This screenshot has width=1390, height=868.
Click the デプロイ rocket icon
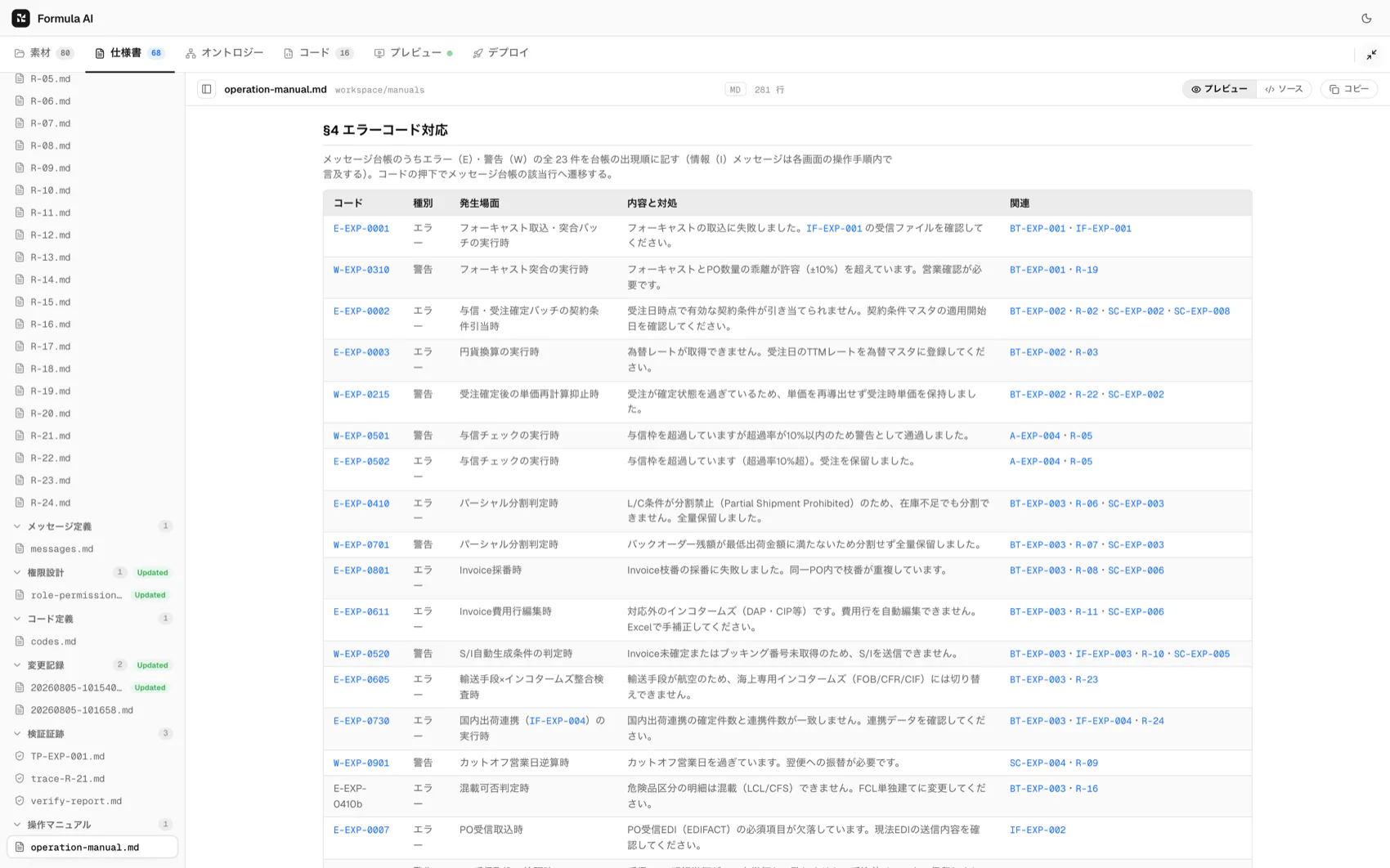478,53
